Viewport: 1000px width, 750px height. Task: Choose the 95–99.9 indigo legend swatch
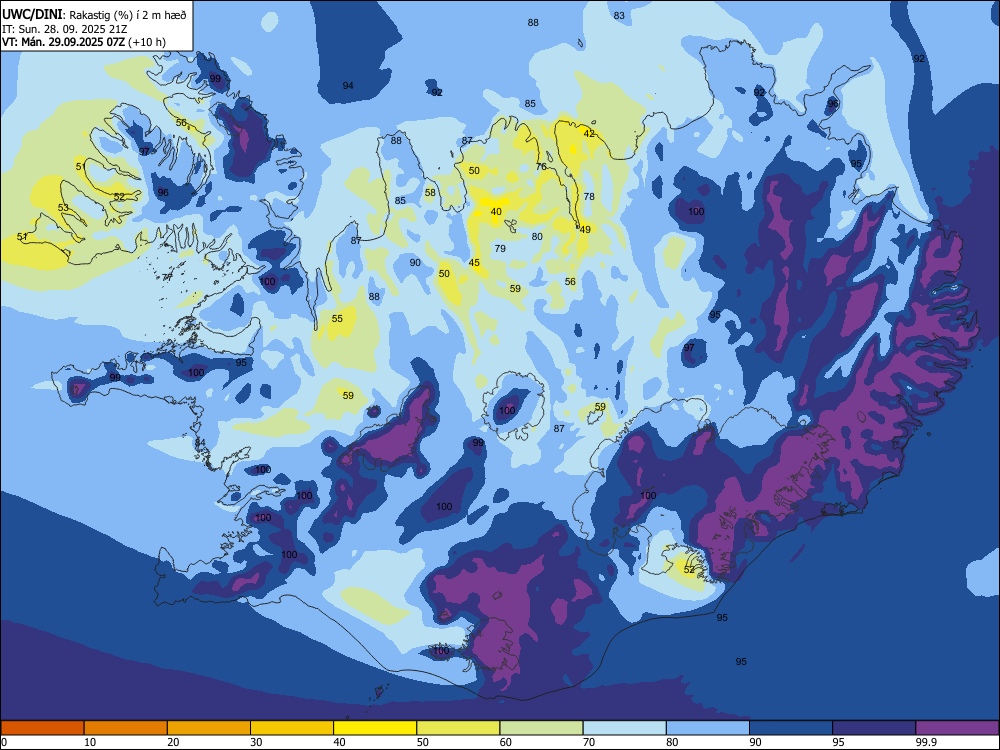coord(874,728)
